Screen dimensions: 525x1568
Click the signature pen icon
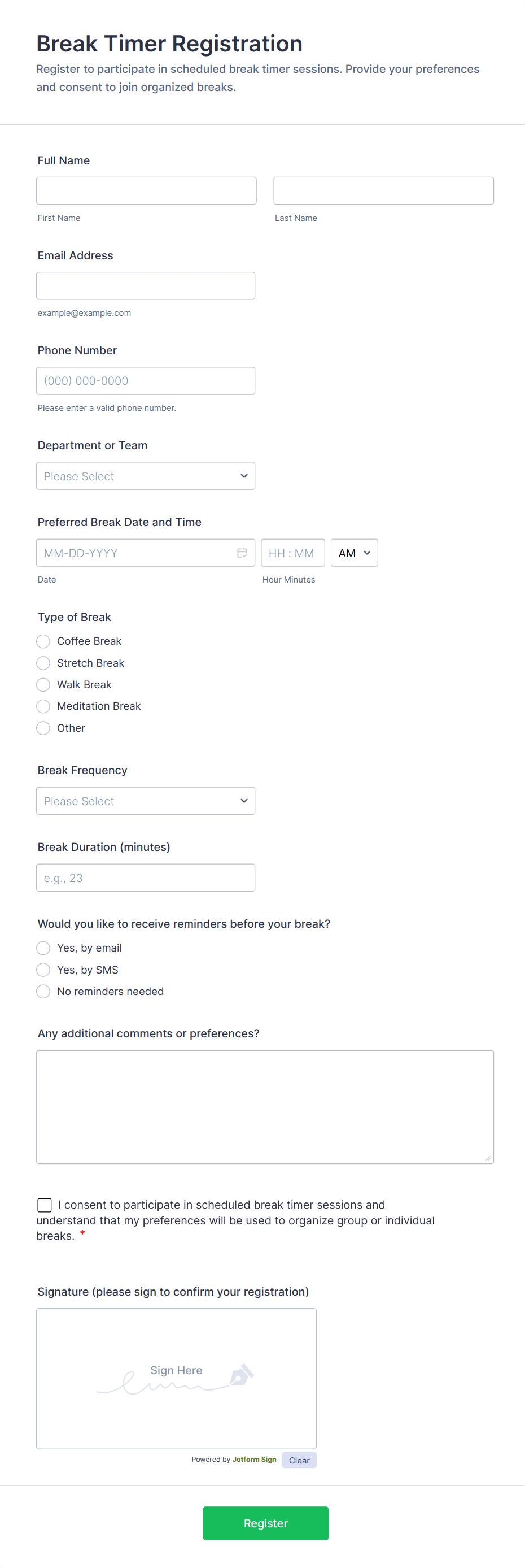(x=242, y=1374)
